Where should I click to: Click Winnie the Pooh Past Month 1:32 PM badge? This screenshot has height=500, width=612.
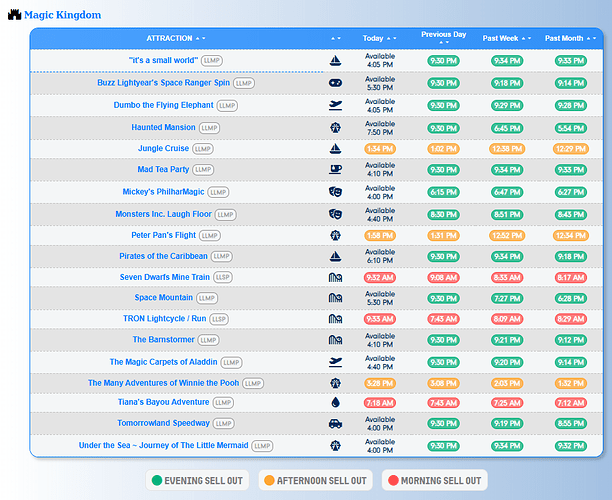pyautogui.click(x=571, y=383)
